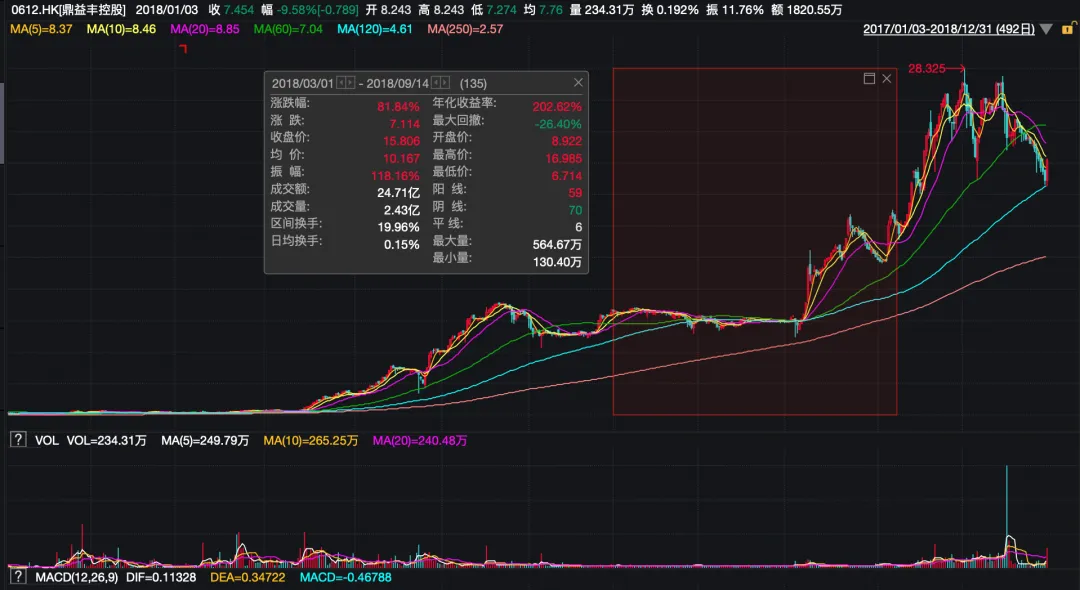Image resolution: width=1080 pixels, height=590 pixels.
Task: Select the MA(5)=8.37 moving average label
Action: 41,29
